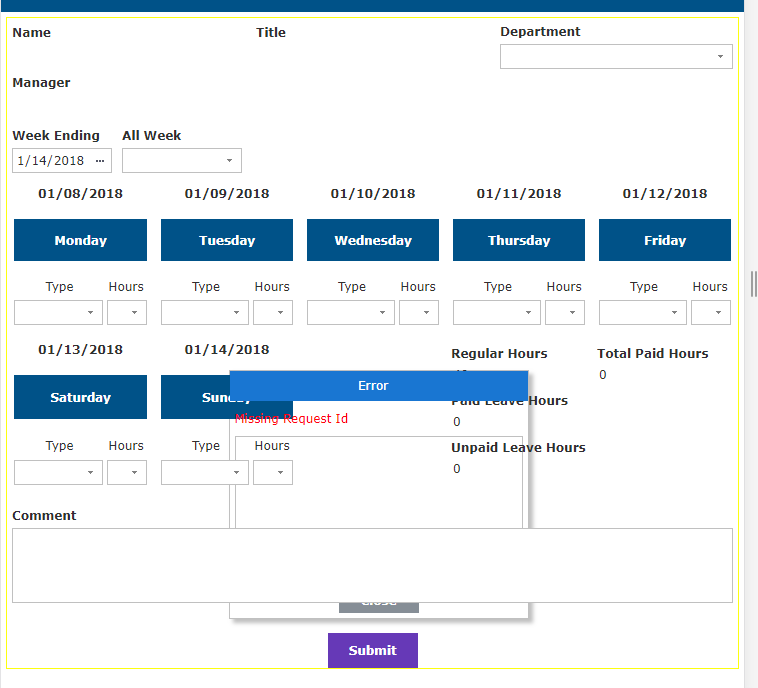The width and height of the screenshot is (758, 688).
Task: Click the Saturday day button
Action: (80, 397)
